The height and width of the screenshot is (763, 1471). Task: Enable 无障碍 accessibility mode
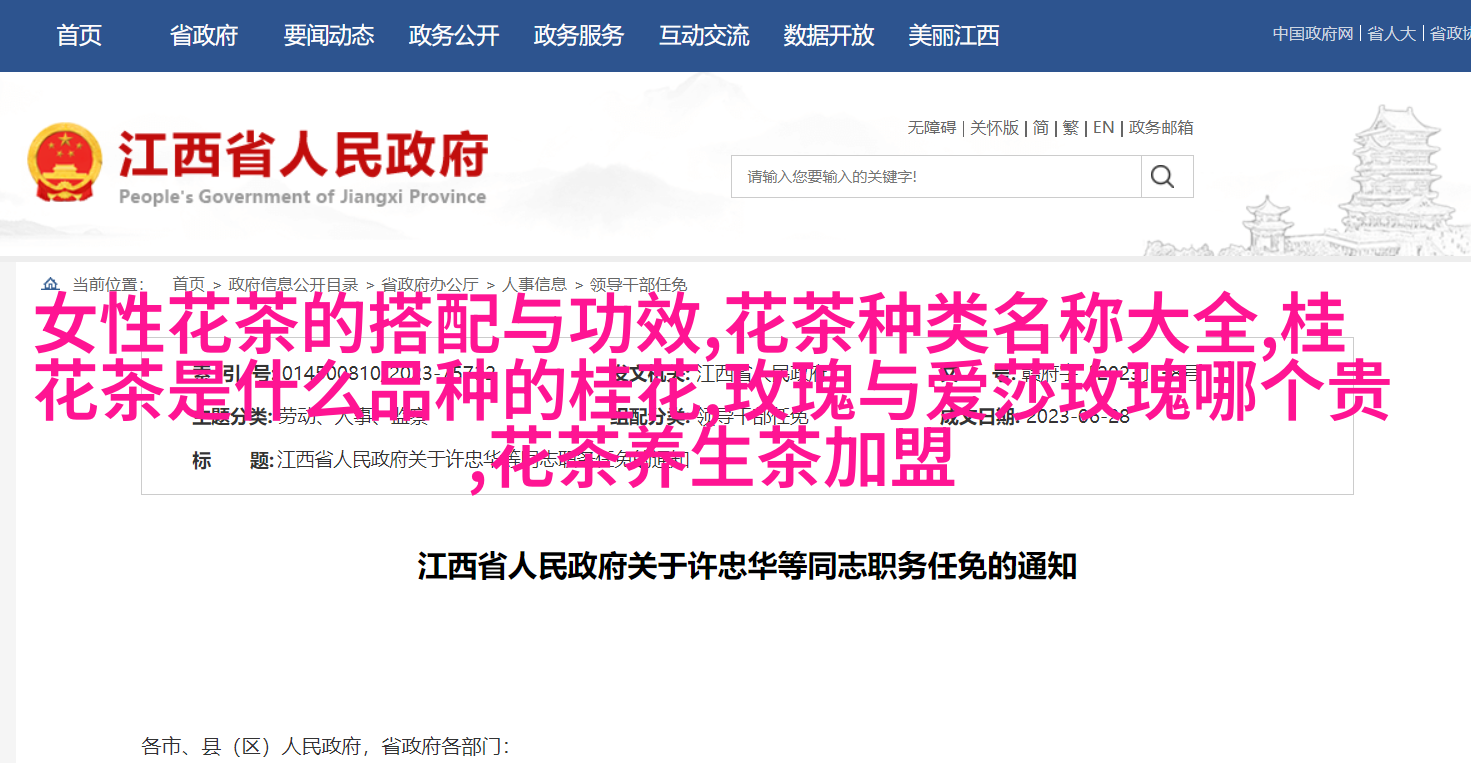pyautogui.click(x=932, y=128)
